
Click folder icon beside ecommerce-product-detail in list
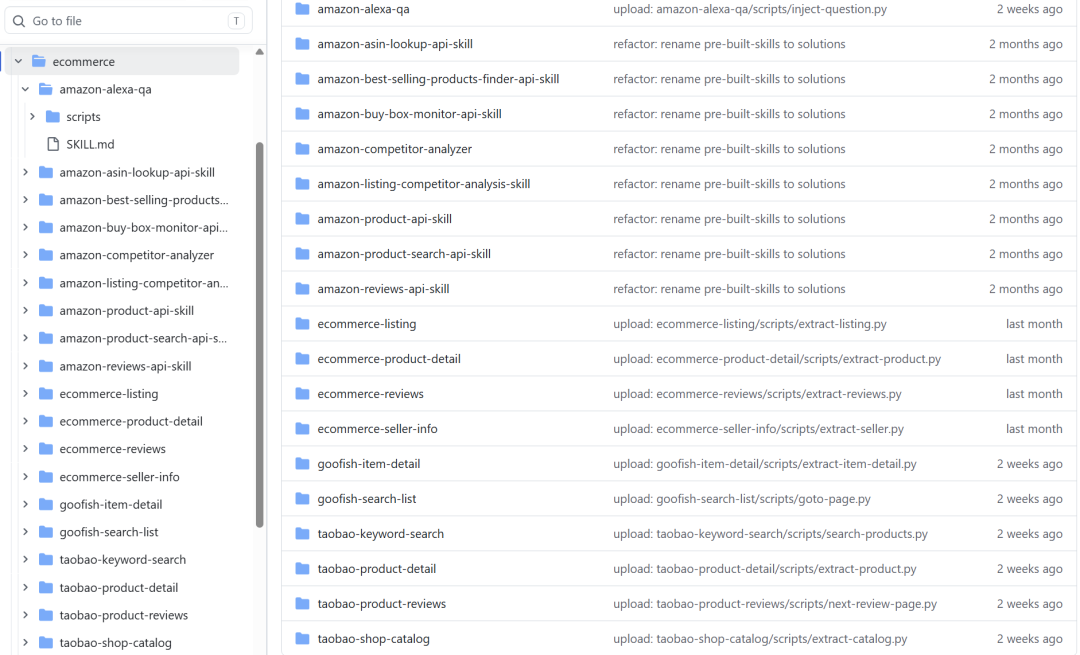302,359
